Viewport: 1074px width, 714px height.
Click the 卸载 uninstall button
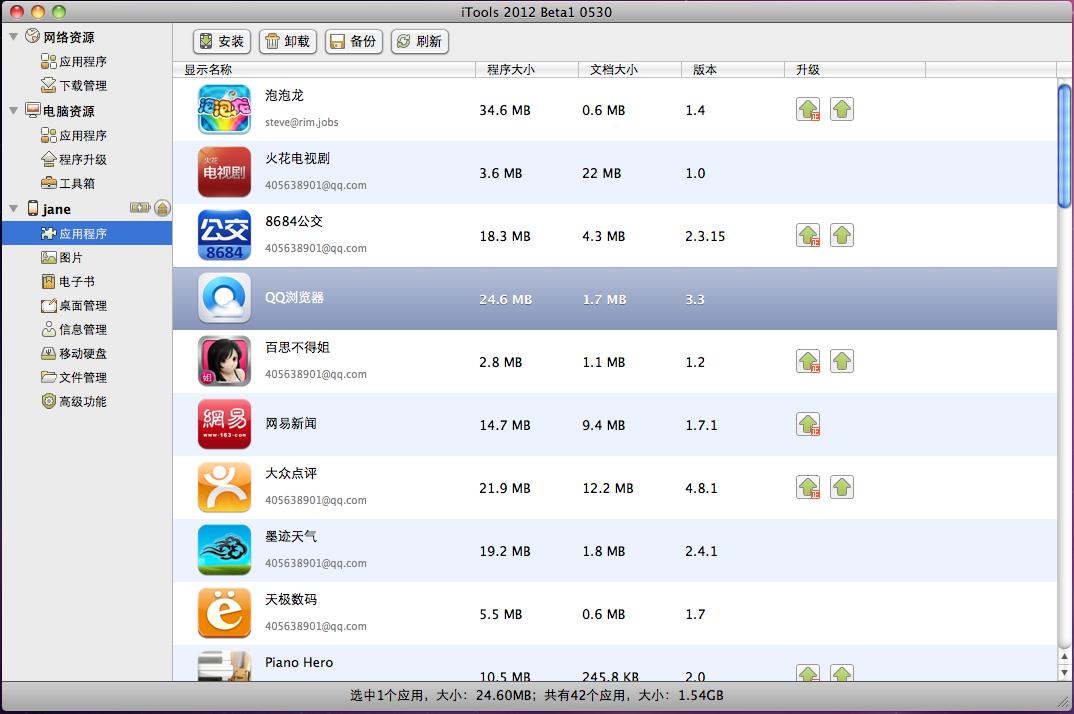[x=287, y=41]
